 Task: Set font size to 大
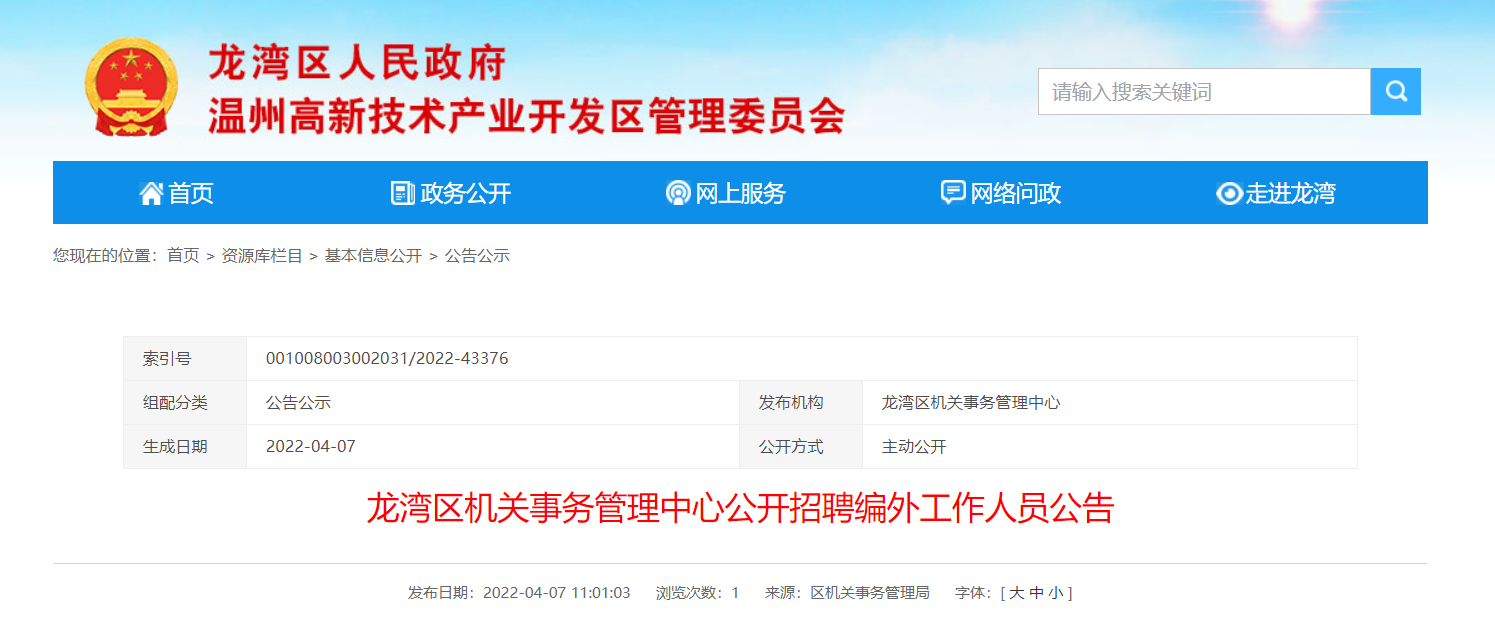click(1016, 593)
